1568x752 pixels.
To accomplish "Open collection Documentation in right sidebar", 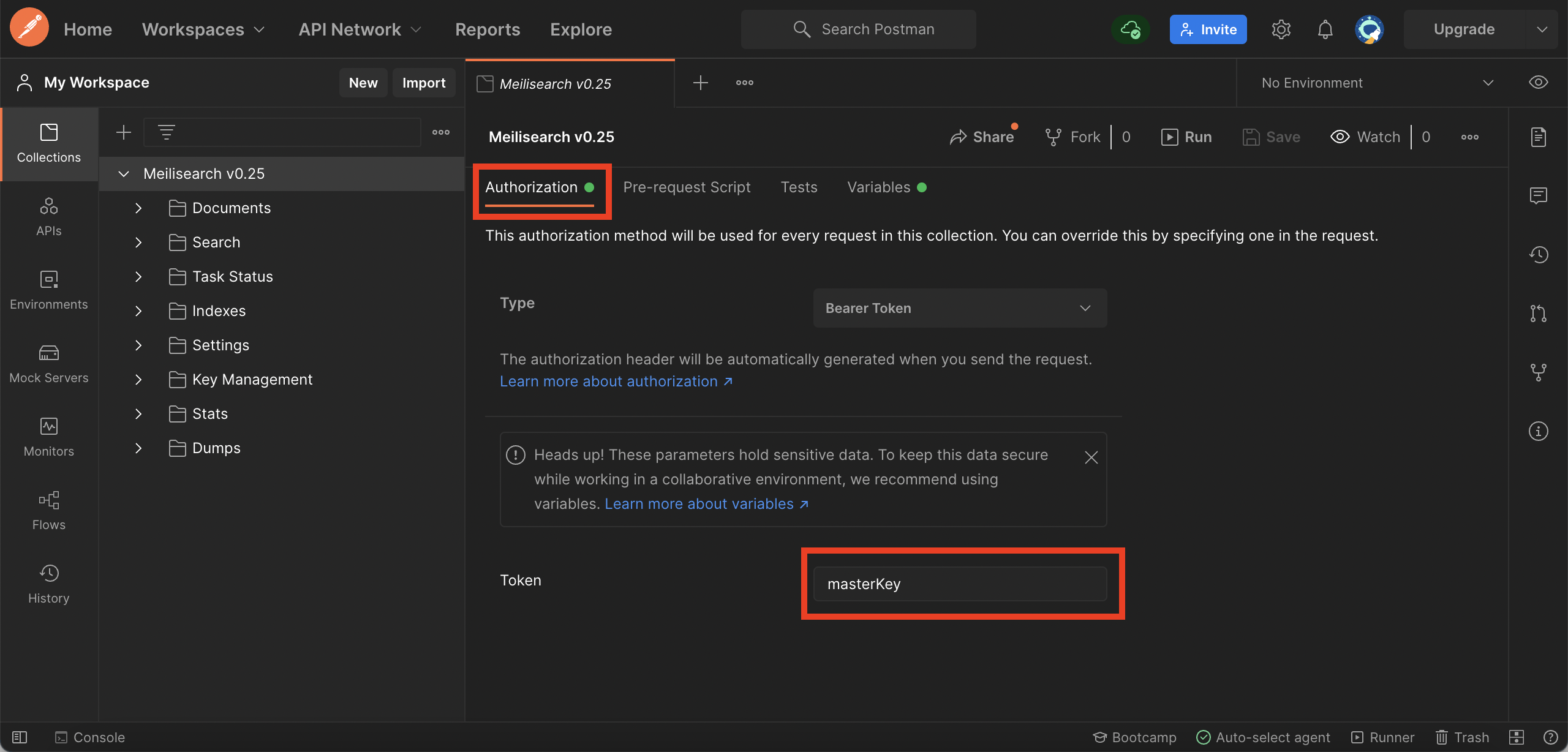I will 1538,137.
